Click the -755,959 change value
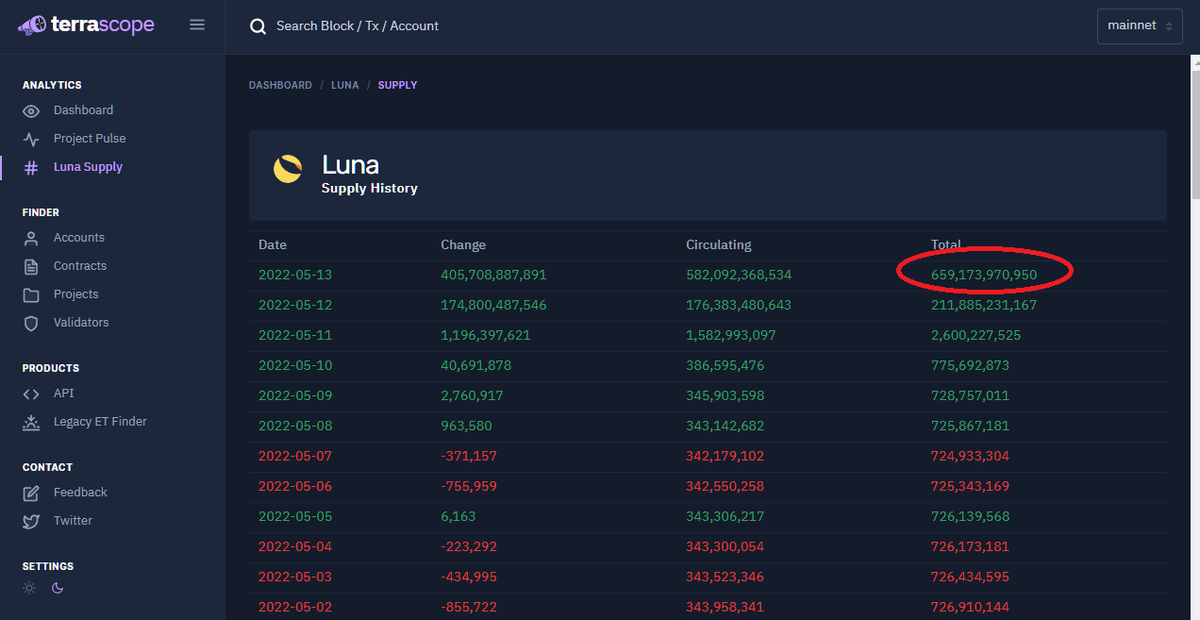Viewport: 1200px width, 620px height. coord(469,487)
